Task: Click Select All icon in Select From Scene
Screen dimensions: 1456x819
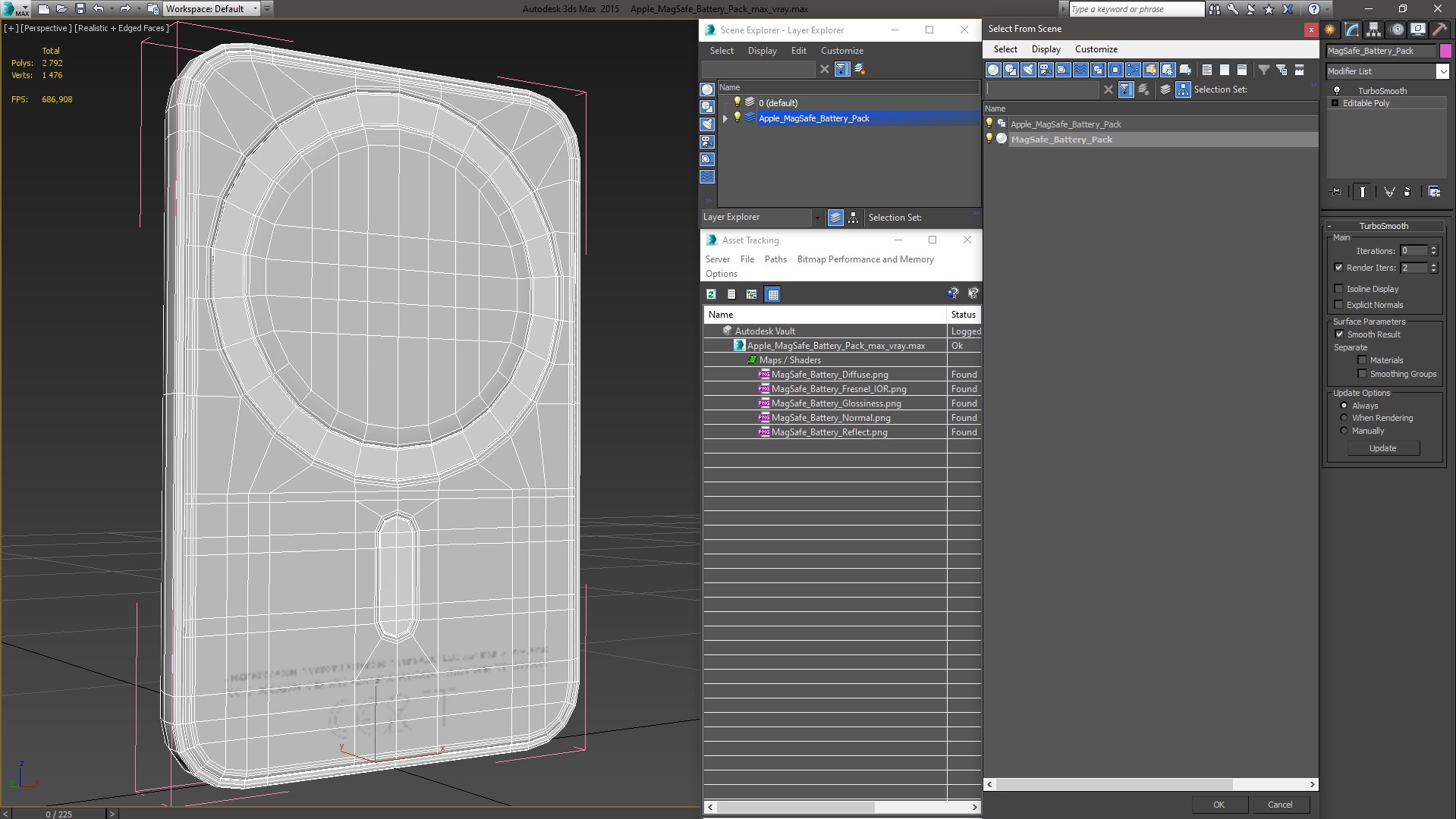Action: click(1207, 70)
